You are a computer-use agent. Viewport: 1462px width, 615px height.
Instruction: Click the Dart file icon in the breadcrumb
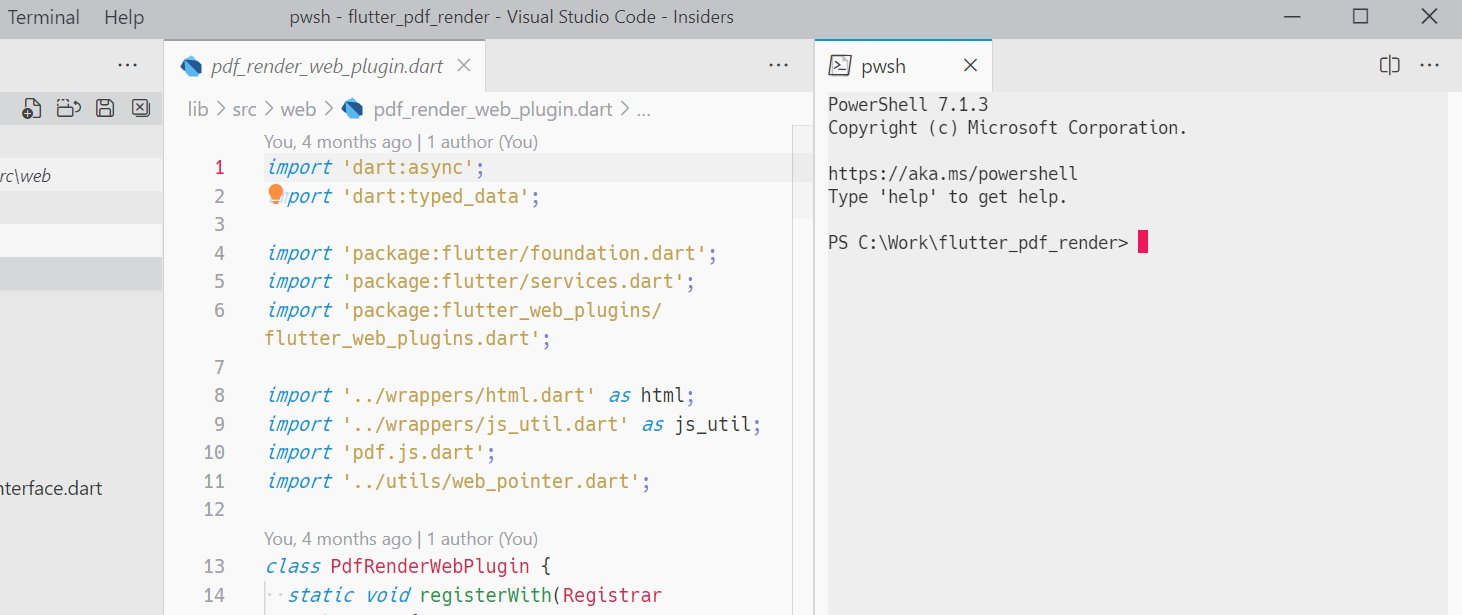pyautogui.click(x=352, y=108)
